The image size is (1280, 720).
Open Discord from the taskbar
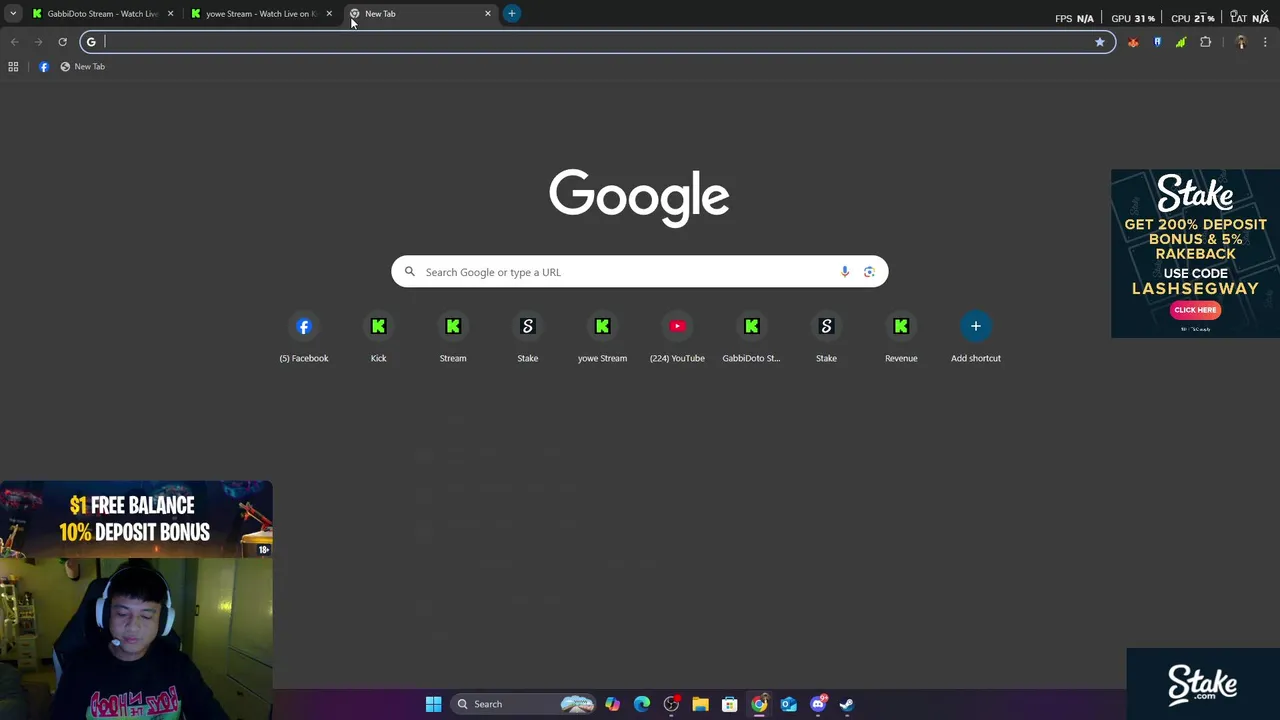818,704
